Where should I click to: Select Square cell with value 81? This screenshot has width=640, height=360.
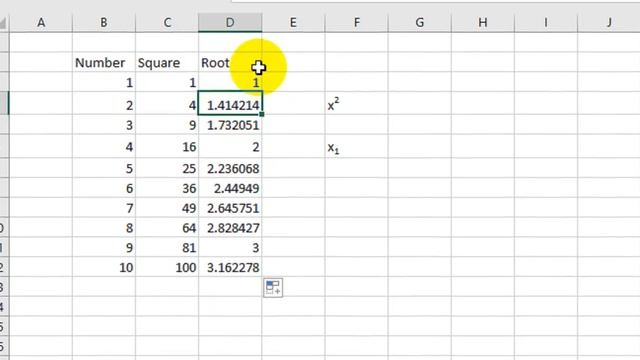[x=167, y=248]
